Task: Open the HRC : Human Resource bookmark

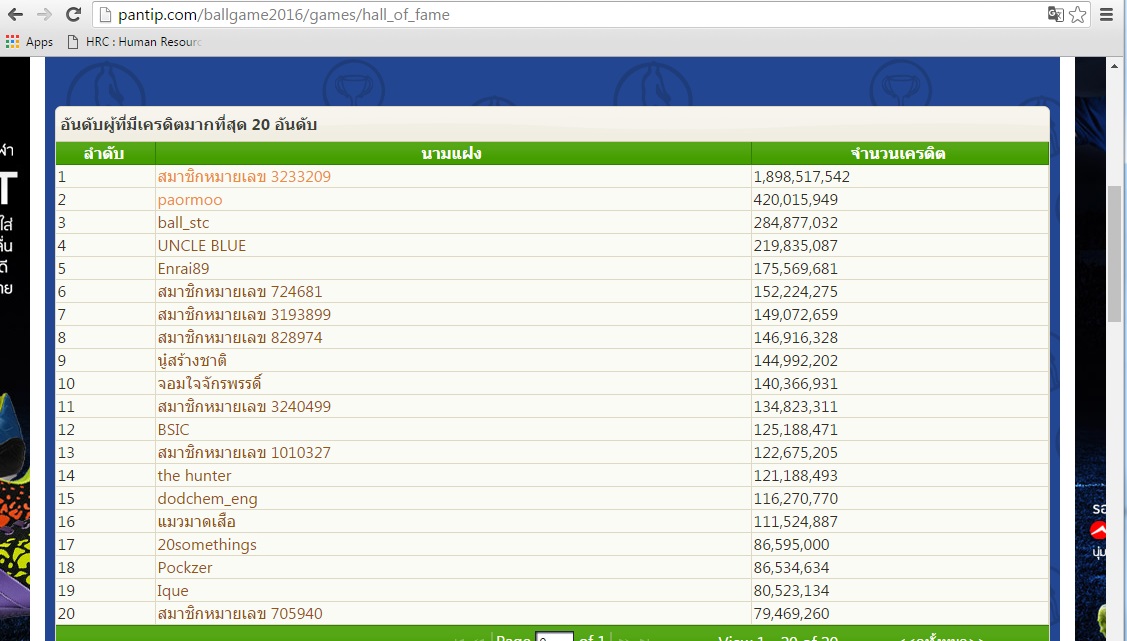Action: pos(134,42)
